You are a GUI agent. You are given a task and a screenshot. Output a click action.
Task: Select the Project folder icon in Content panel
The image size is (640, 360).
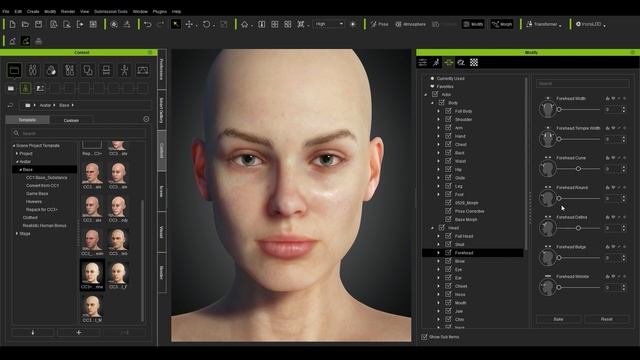point(14,70)
